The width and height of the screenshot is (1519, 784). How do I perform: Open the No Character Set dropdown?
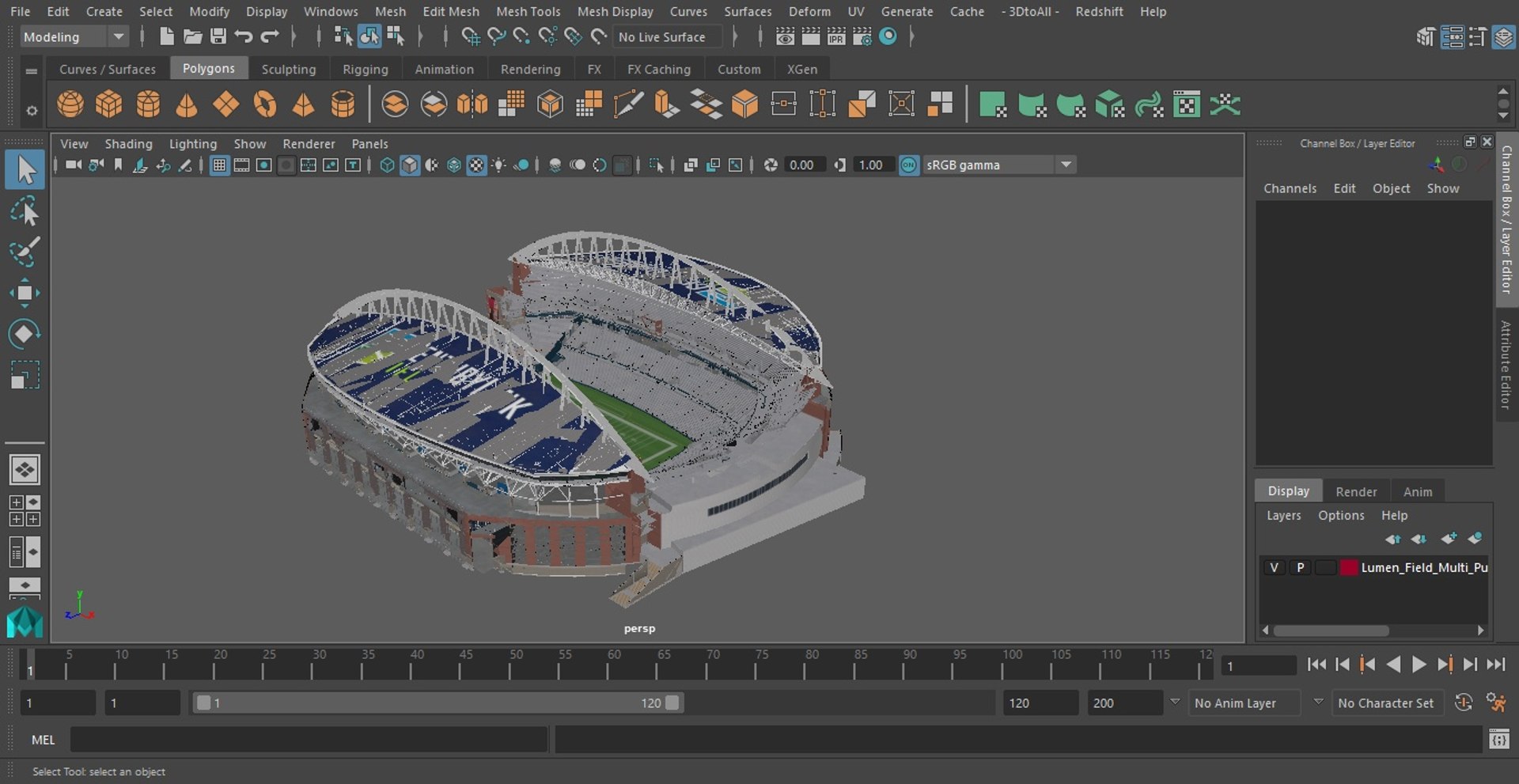click(x=1389, y=703)
